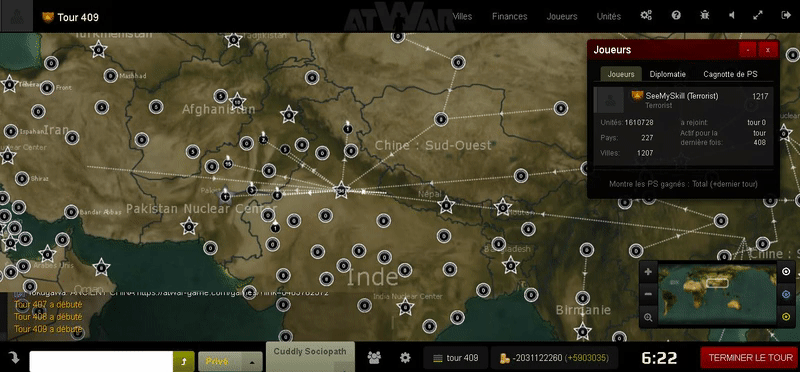Click the magnifier reset zoom icon
800x372 pixels.
click(x=648, y=317)
